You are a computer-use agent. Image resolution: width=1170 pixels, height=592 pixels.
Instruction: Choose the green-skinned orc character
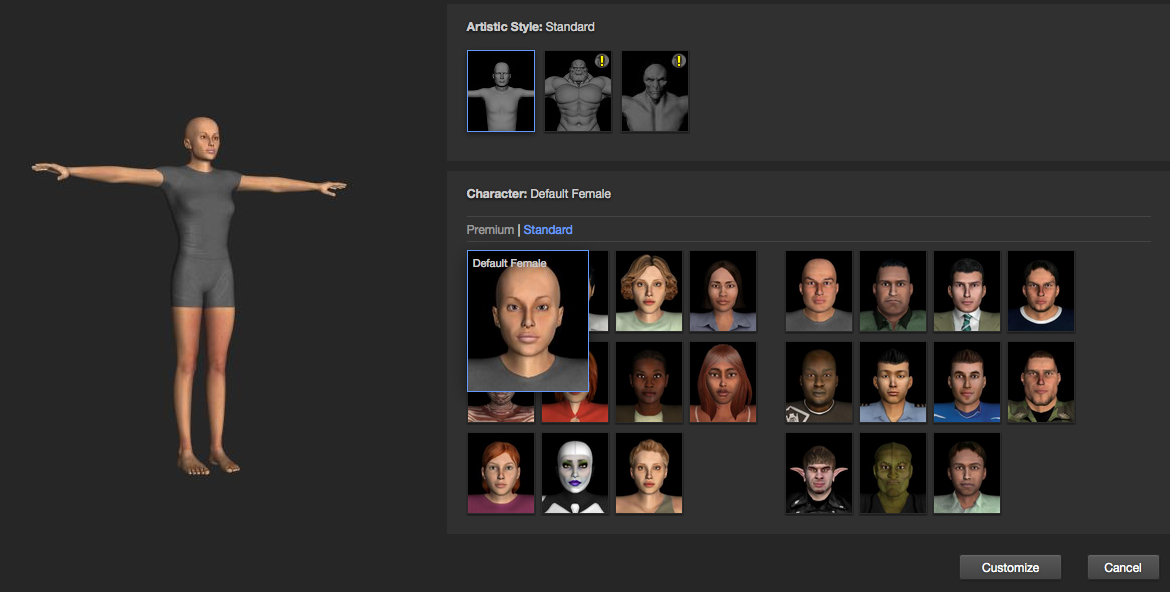892,473
